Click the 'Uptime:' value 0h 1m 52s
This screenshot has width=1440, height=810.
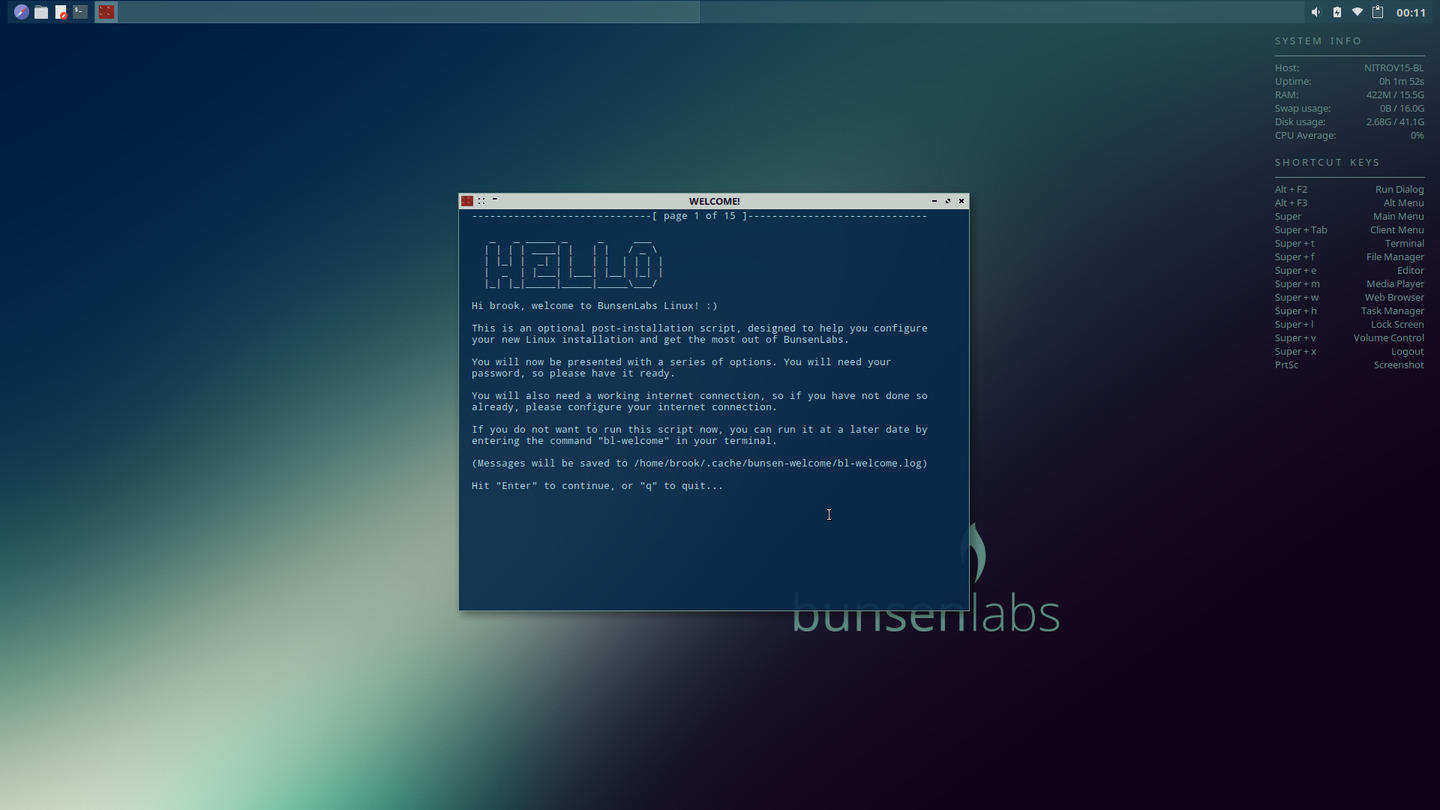coord(1402,81)
